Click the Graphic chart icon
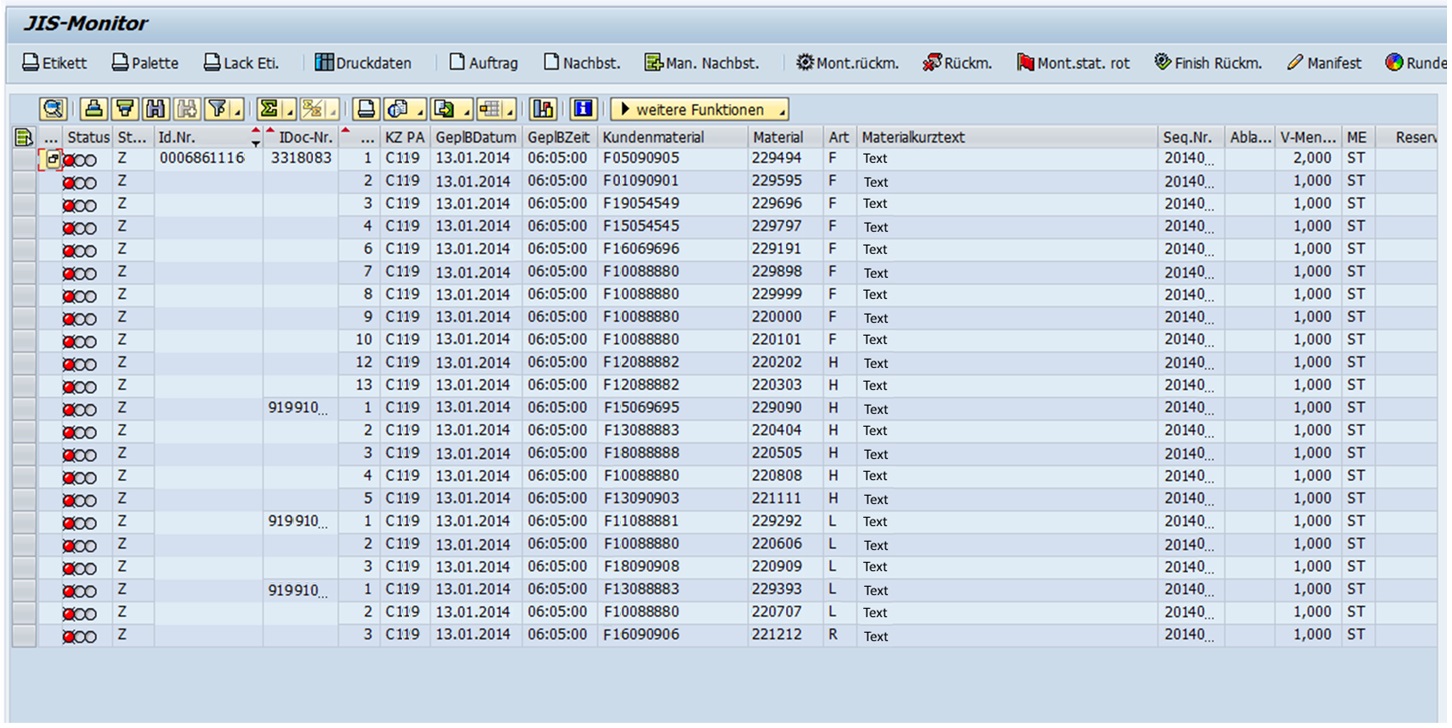 543,109
